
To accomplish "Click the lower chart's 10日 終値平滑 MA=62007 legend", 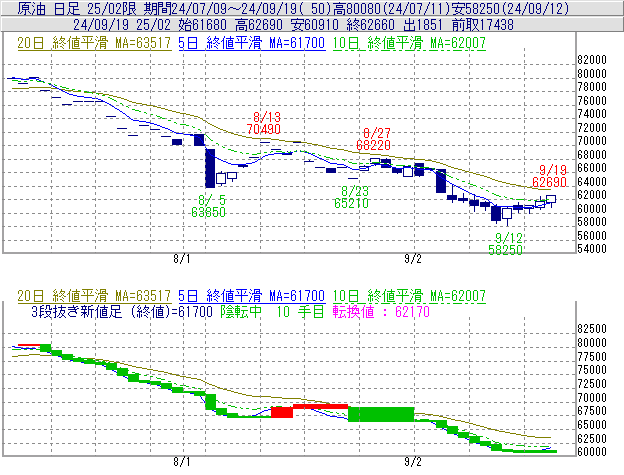I will click(409, 296).
